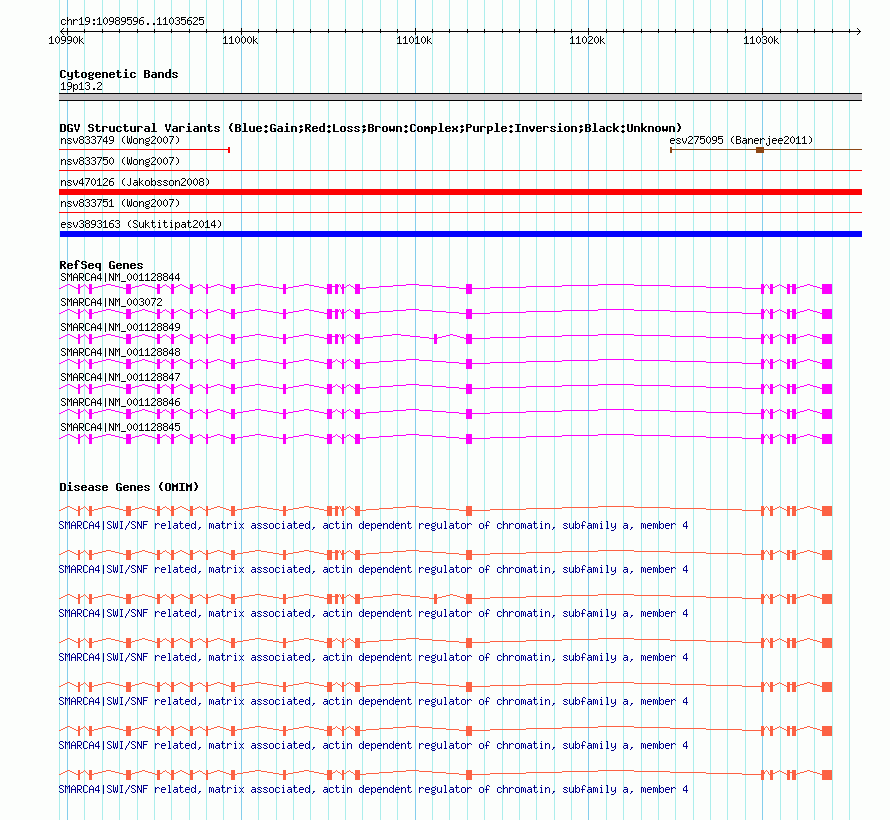Click the 11030k ruler tick label
The image size is (890, 820).
click(761, 40)
